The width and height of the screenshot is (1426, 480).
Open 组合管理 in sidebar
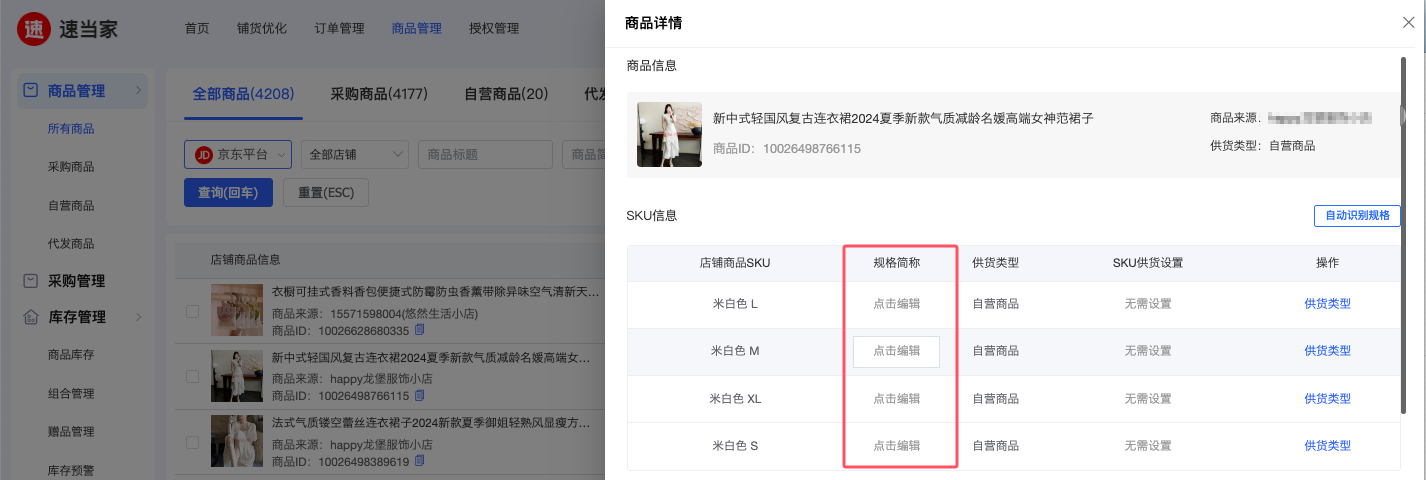pos(71,393)
